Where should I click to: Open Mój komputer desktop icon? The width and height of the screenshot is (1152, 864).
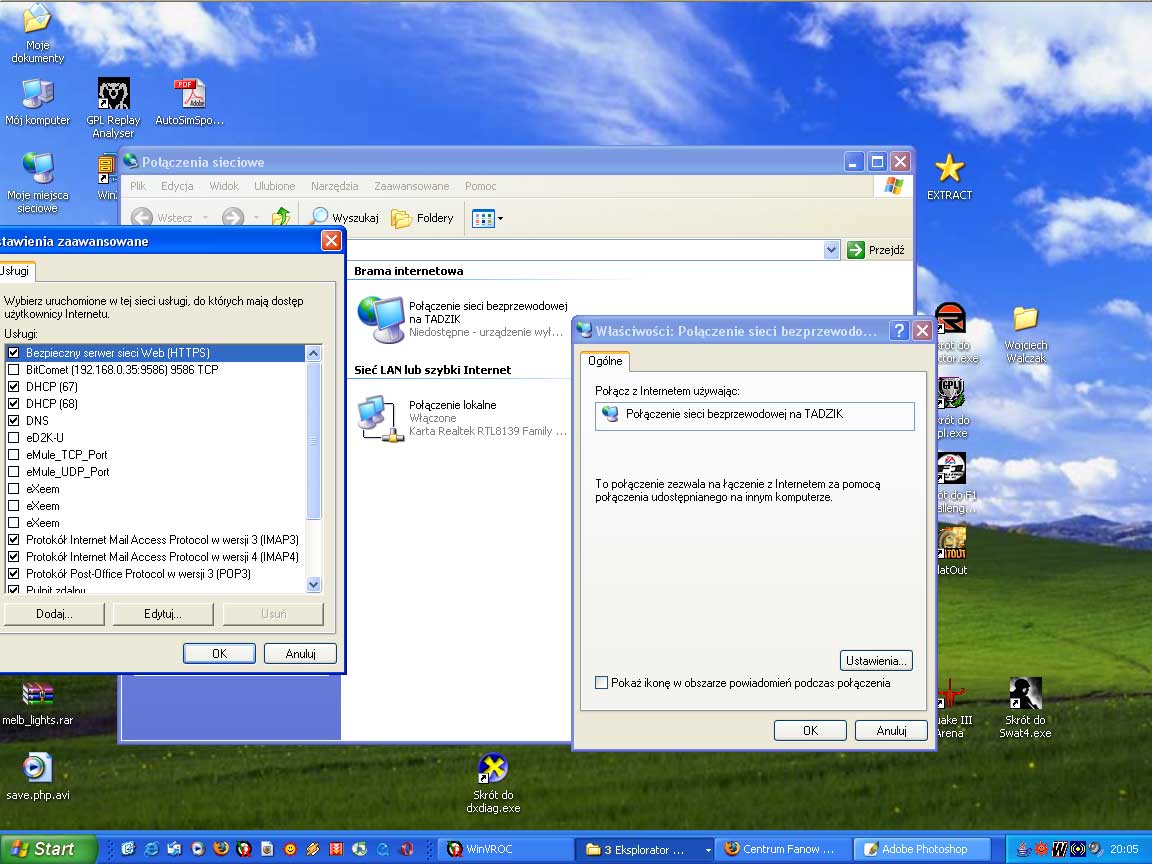[x=37, y=95]
